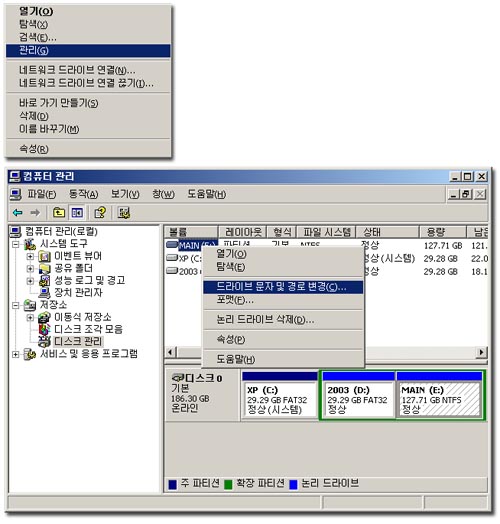Image resolution: width=500 pixels, height=524 pixels.
Task: Click the 이벤트 뷰어 icon in tree
Action: 45,256
